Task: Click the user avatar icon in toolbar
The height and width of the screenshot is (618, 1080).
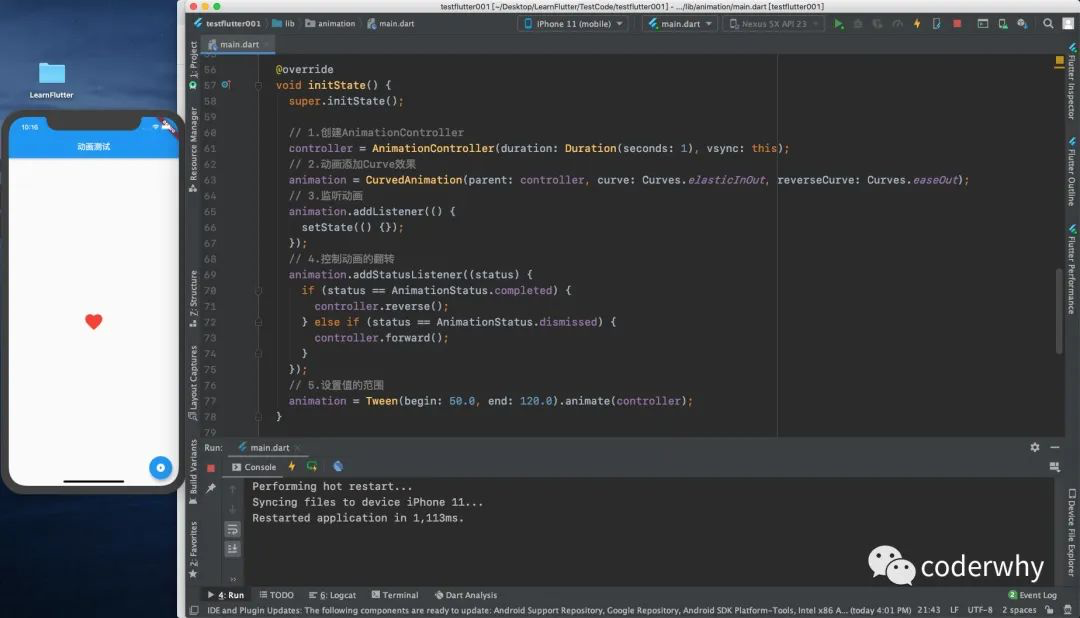Action: click(1068, 24)
